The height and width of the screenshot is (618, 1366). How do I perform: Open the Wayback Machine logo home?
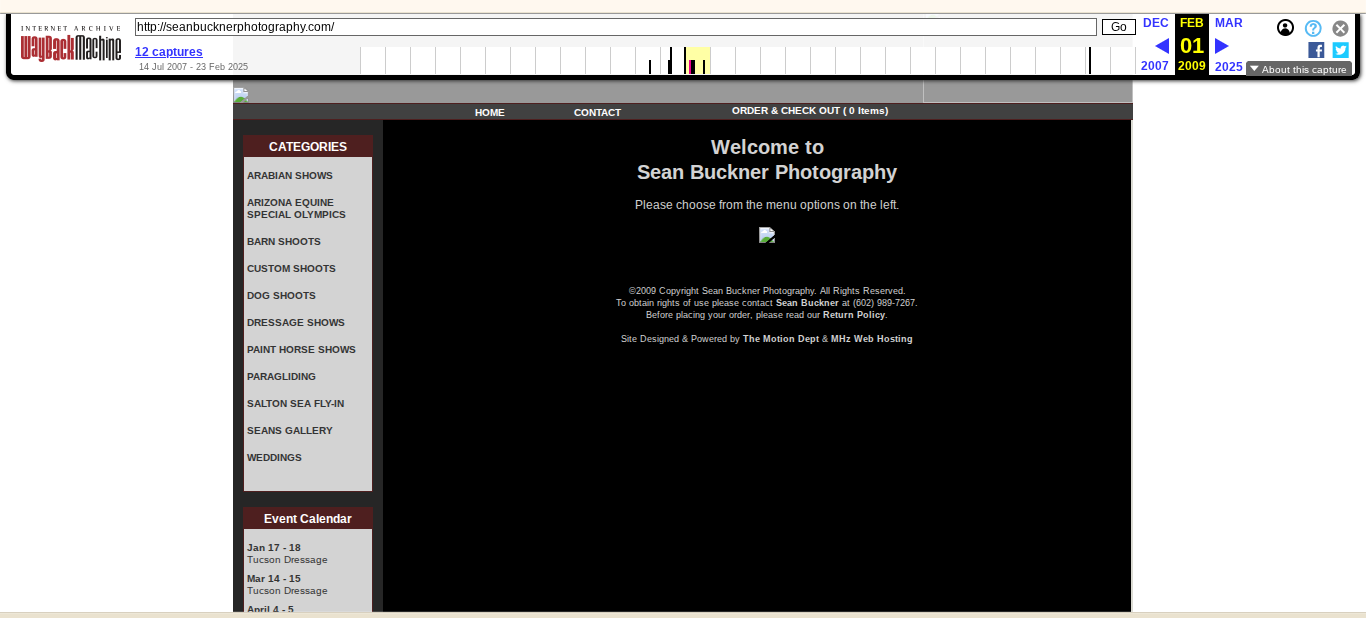coord(71,44)
